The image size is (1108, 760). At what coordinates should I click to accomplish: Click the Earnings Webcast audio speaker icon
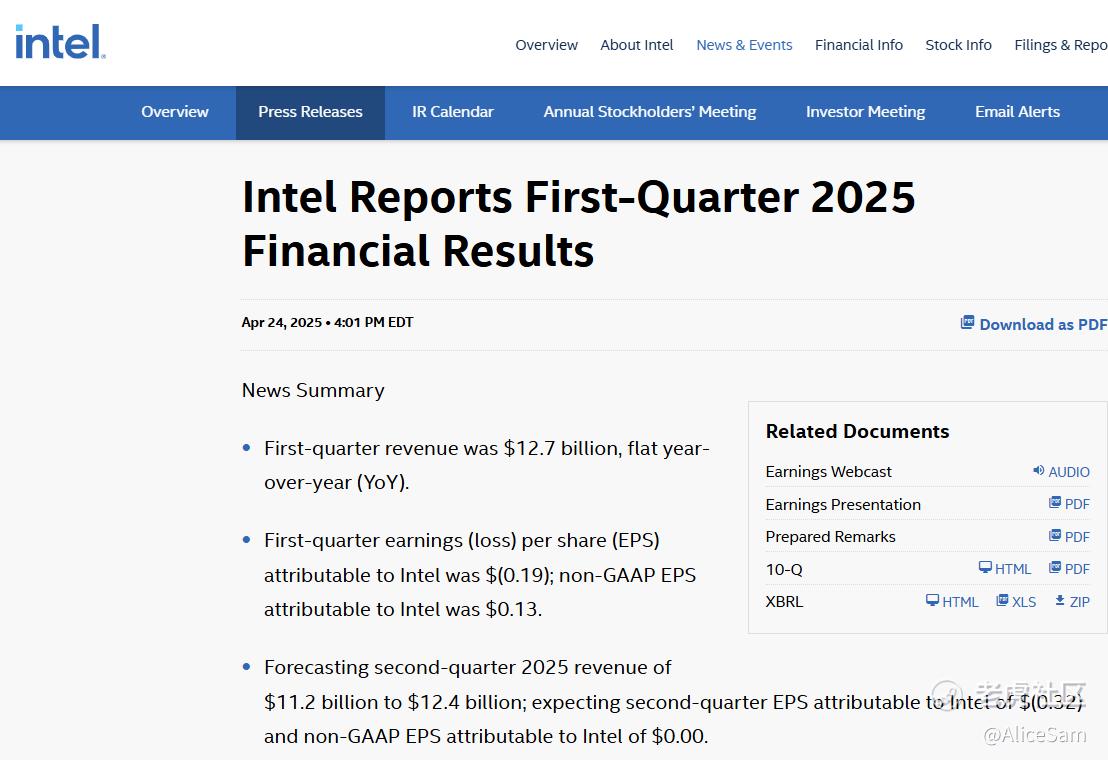pos(1039,471)
